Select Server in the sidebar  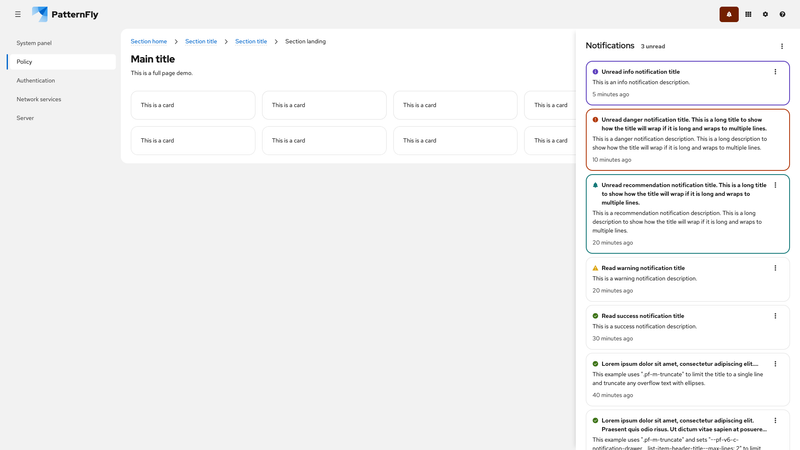(61, 118)
